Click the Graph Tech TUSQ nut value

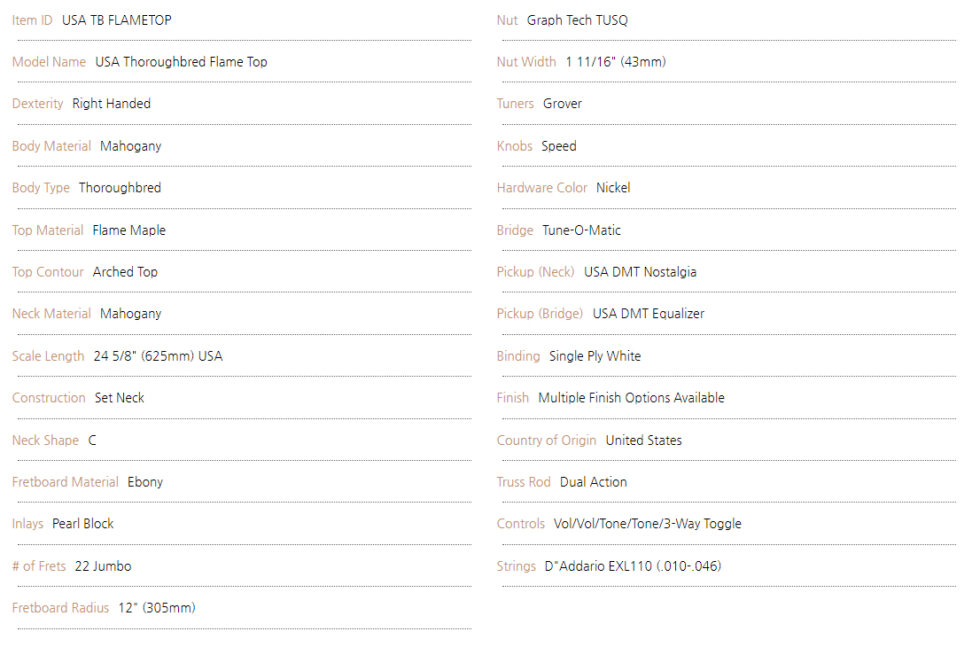[577, 20]
